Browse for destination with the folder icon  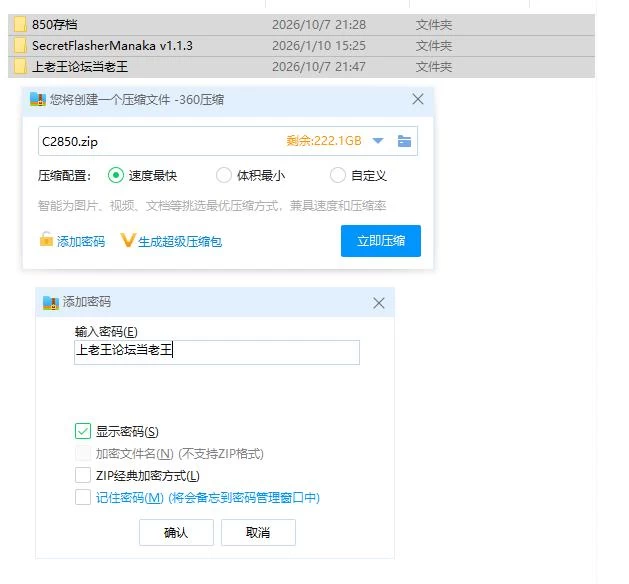(x=404, y=141)
